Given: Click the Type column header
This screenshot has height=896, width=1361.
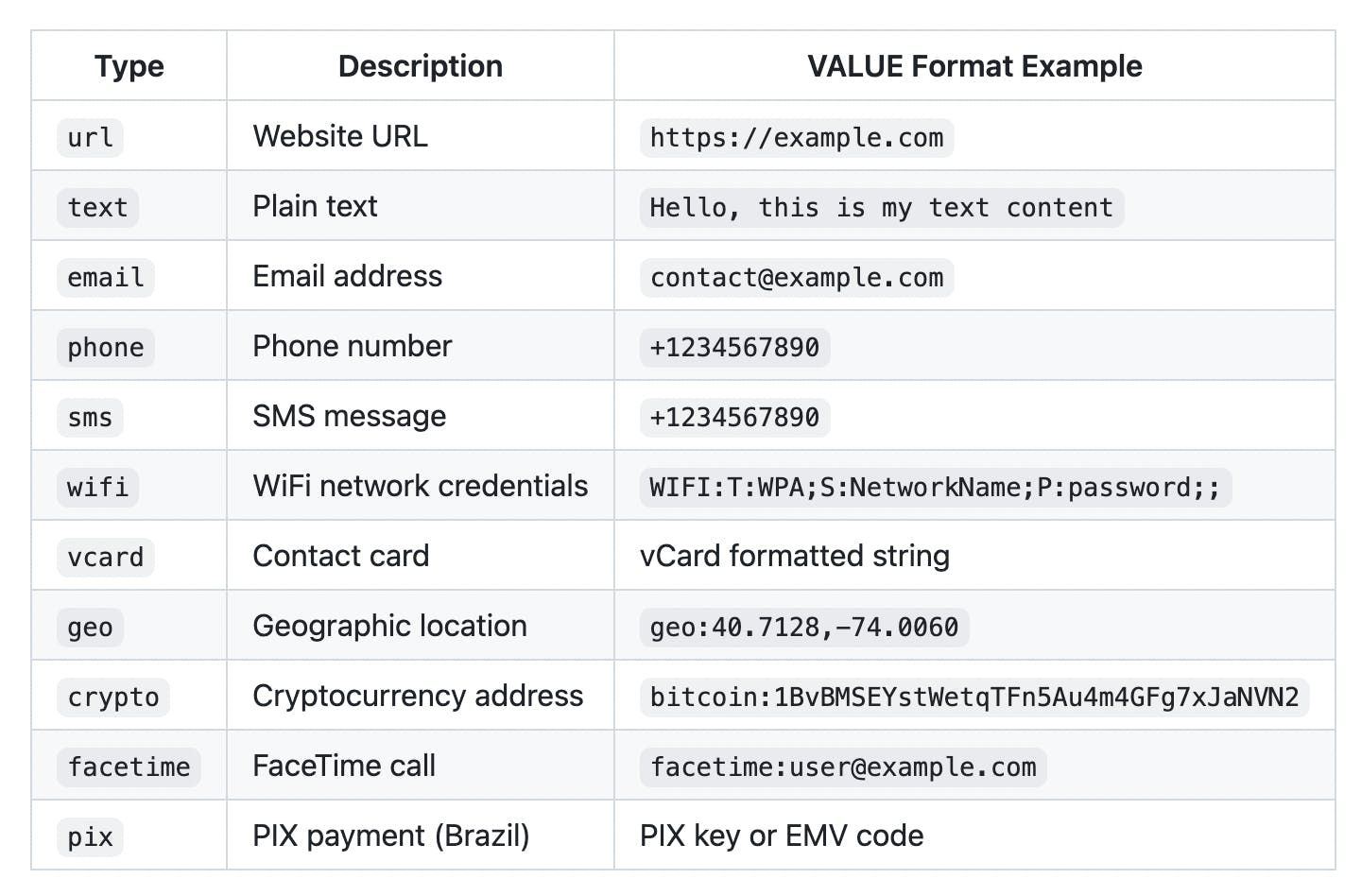Looking at the screenshot, I should (129, 66).
